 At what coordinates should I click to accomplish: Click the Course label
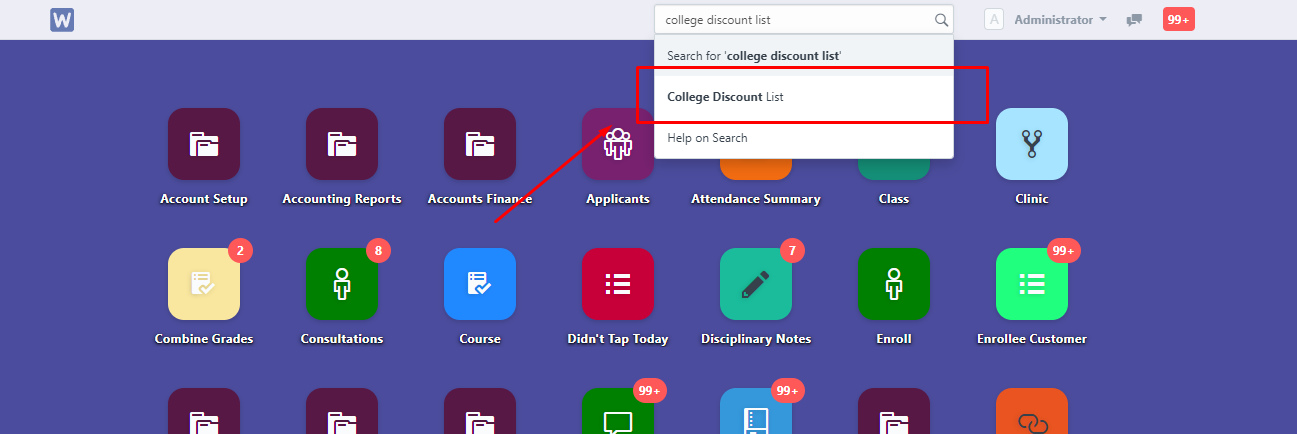(x=480, y=339)
